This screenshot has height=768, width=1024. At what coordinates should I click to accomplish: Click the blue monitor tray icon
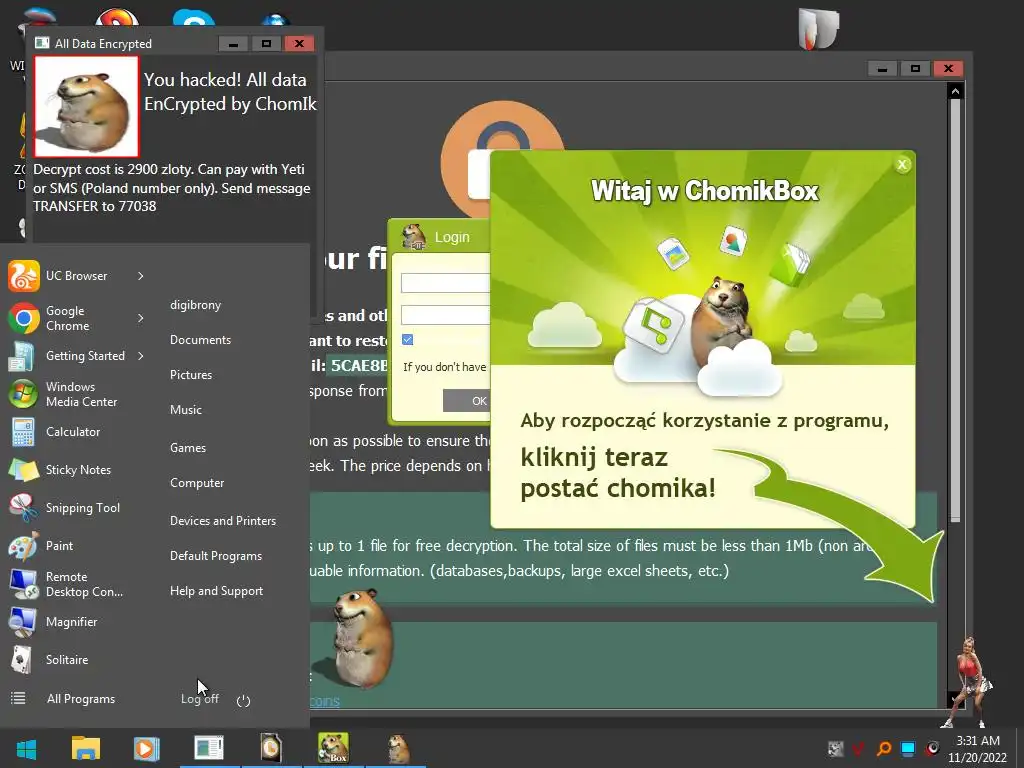tap(908, 748)
